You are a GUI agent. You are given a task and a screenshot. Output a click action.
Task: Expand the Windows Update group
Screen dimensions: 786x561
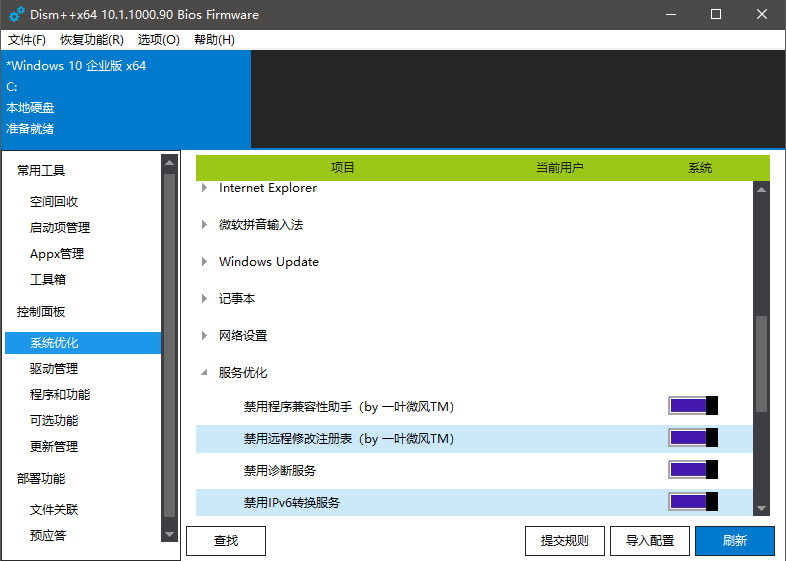click(x=204, y=262)
